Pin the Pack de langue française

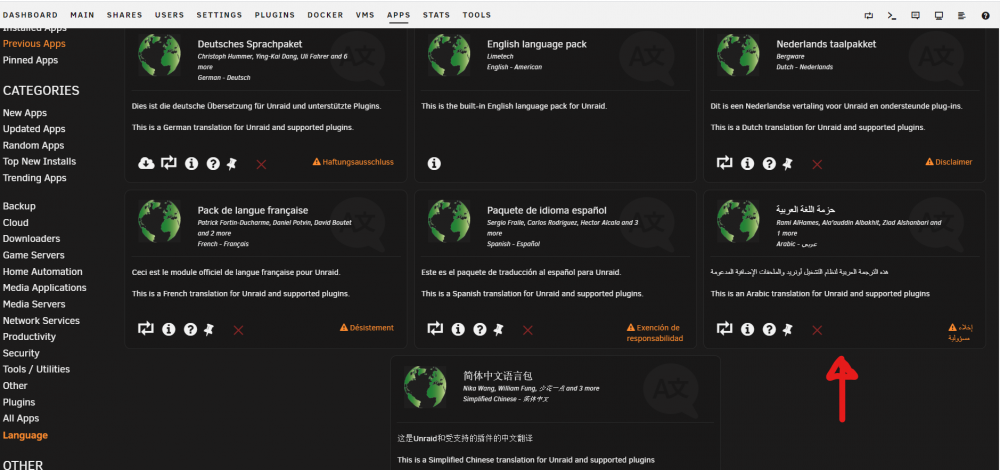click(209, 330)
